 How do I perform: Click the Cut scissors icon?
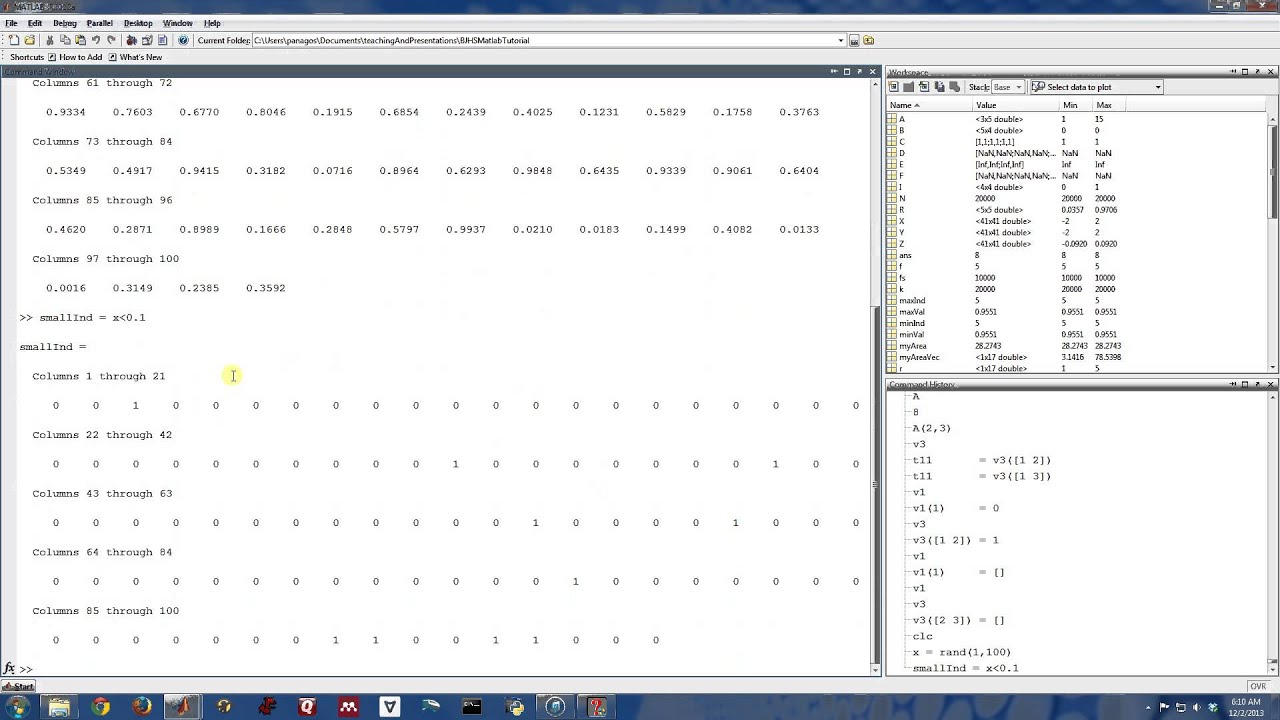click(50, 40)
